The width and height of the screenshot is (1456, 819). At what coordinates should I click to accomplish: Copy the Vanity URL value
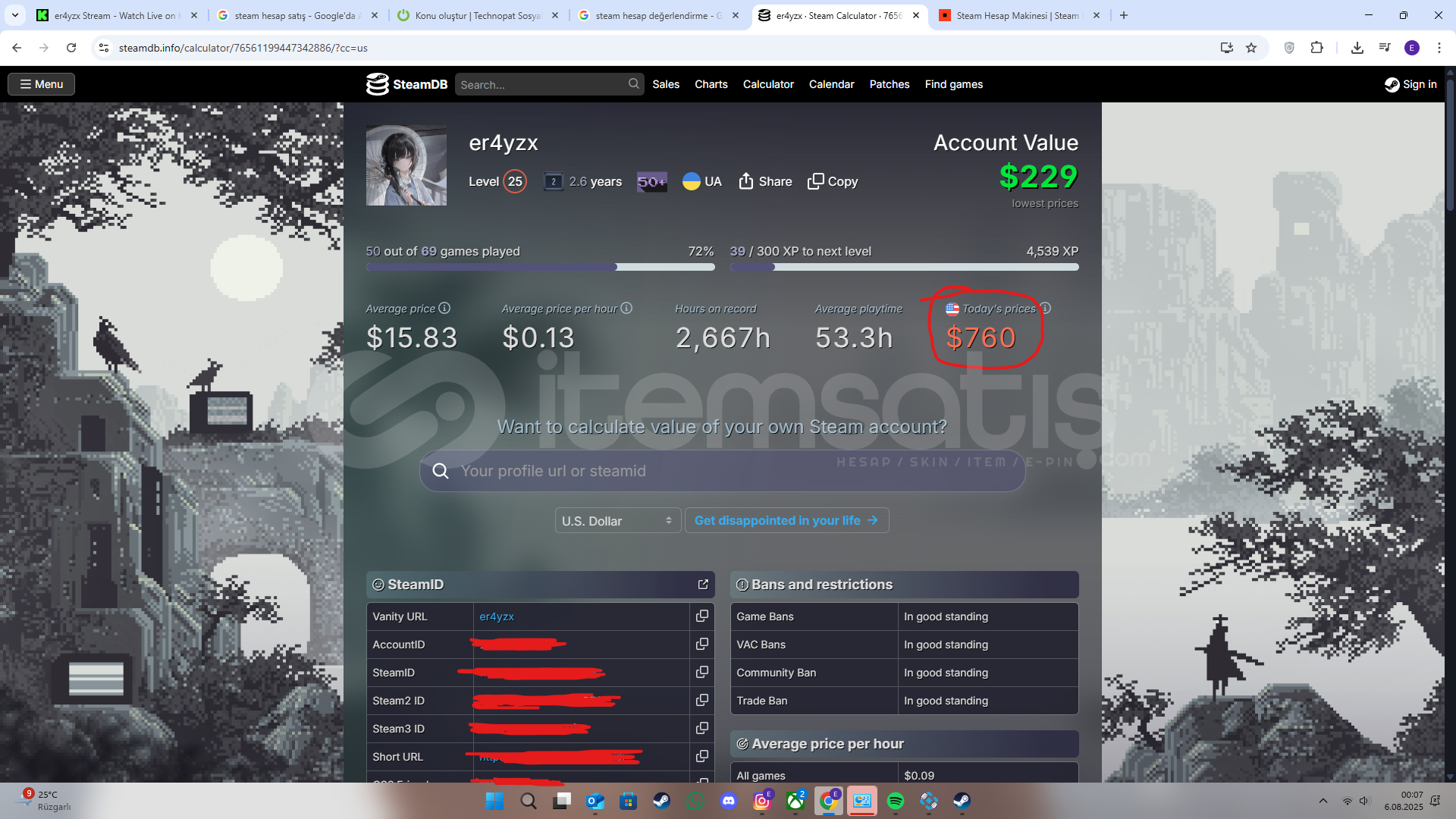(702, 616)
